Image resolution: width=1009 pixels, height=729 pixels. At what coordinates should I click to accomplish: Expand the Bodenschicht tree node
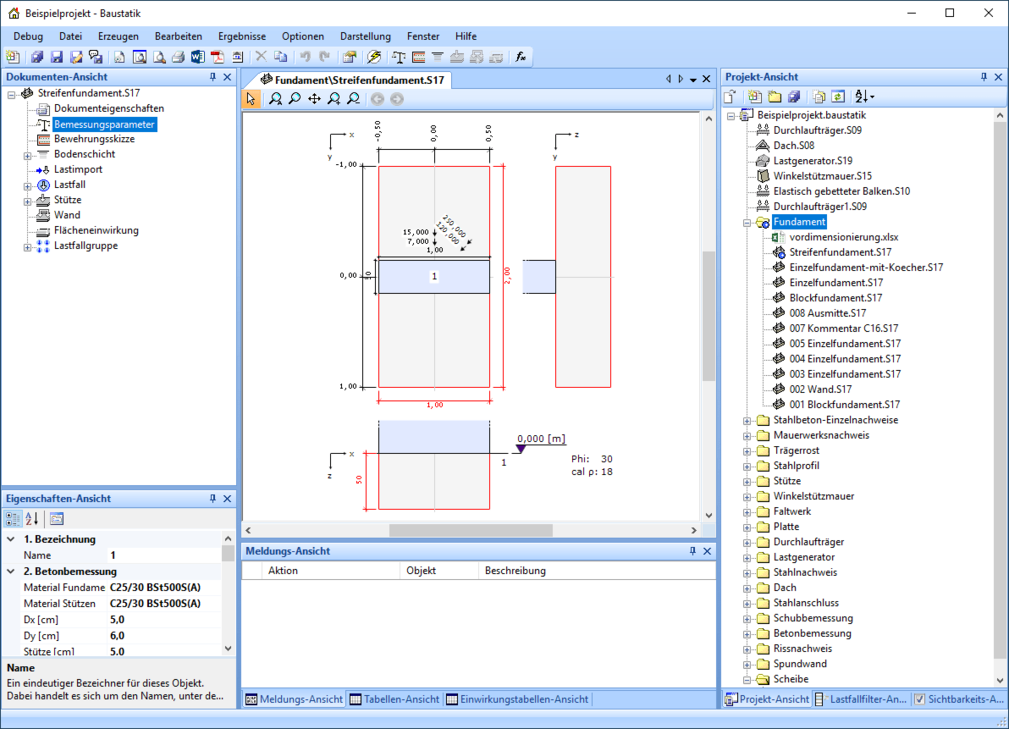28,155
